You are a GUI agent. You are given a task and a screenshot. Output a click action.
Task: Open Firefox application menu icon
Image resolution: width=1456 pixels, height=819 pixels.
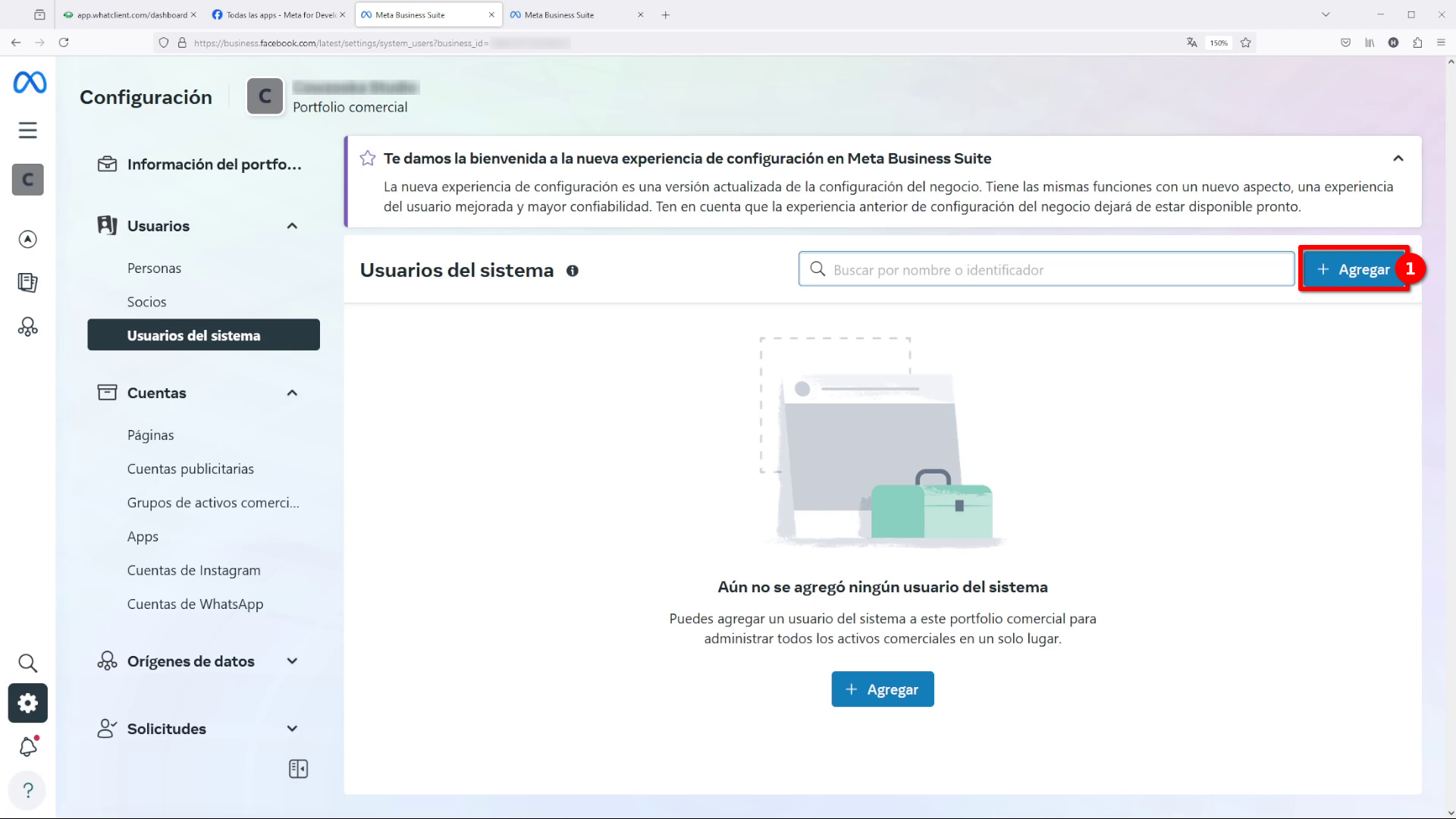coord(1441,42)
